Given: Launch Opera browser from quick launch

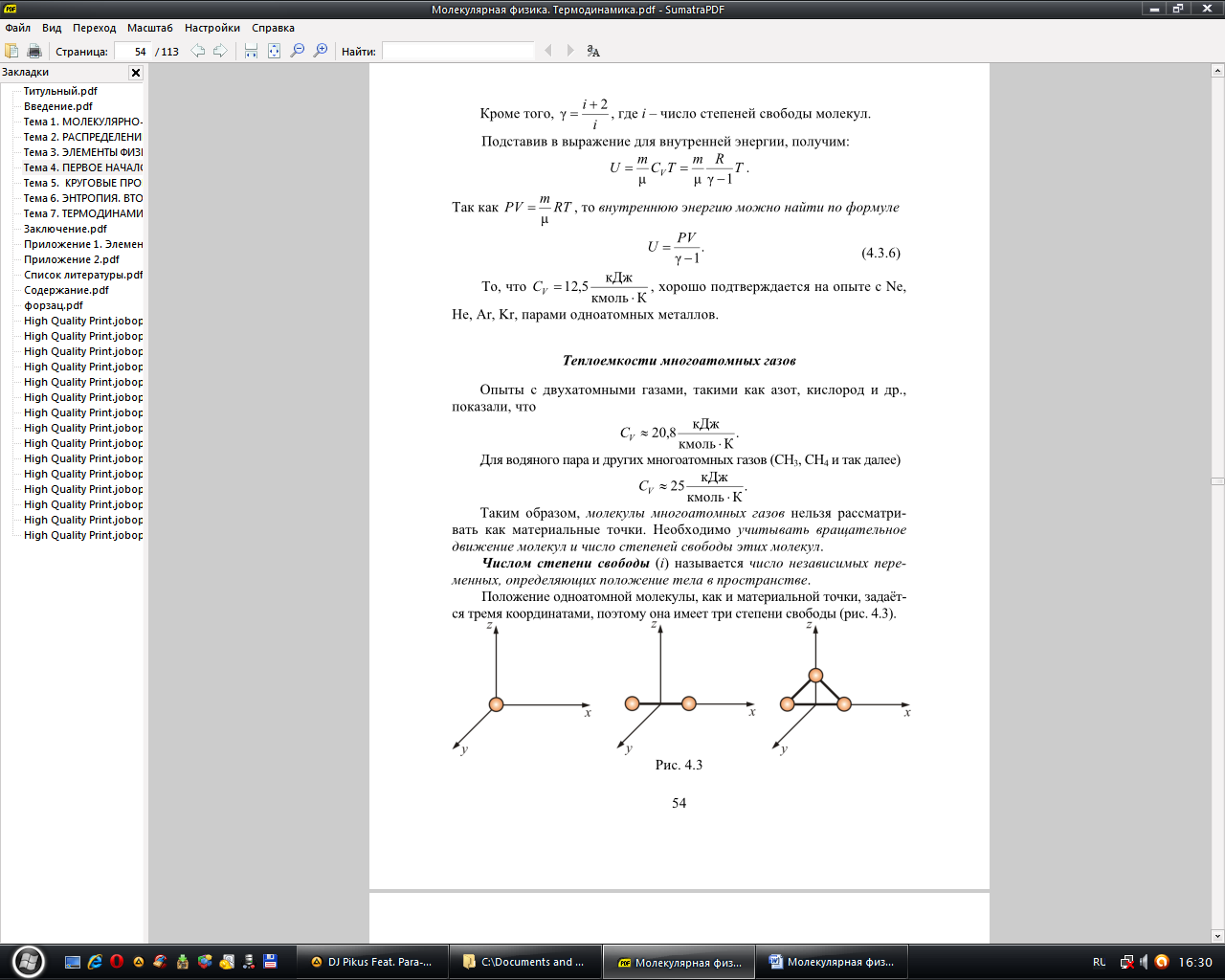Looking at the screenshot, I should coord(117,962).
